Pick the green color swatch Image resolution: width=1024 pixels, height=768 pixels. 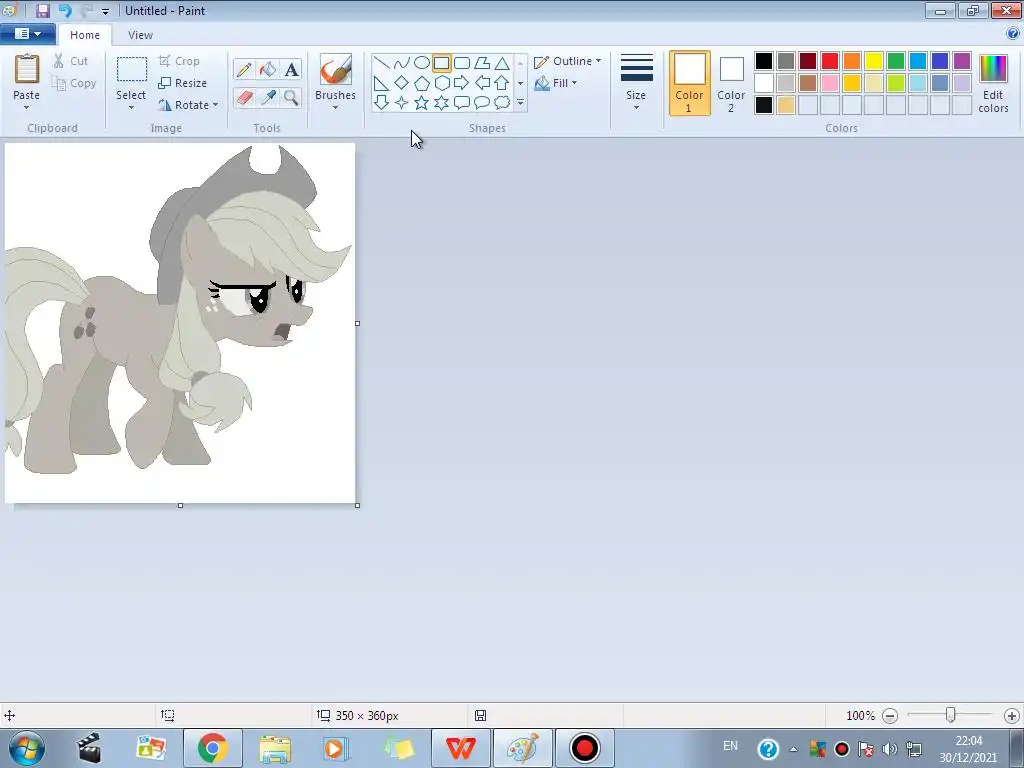[896, 61]
